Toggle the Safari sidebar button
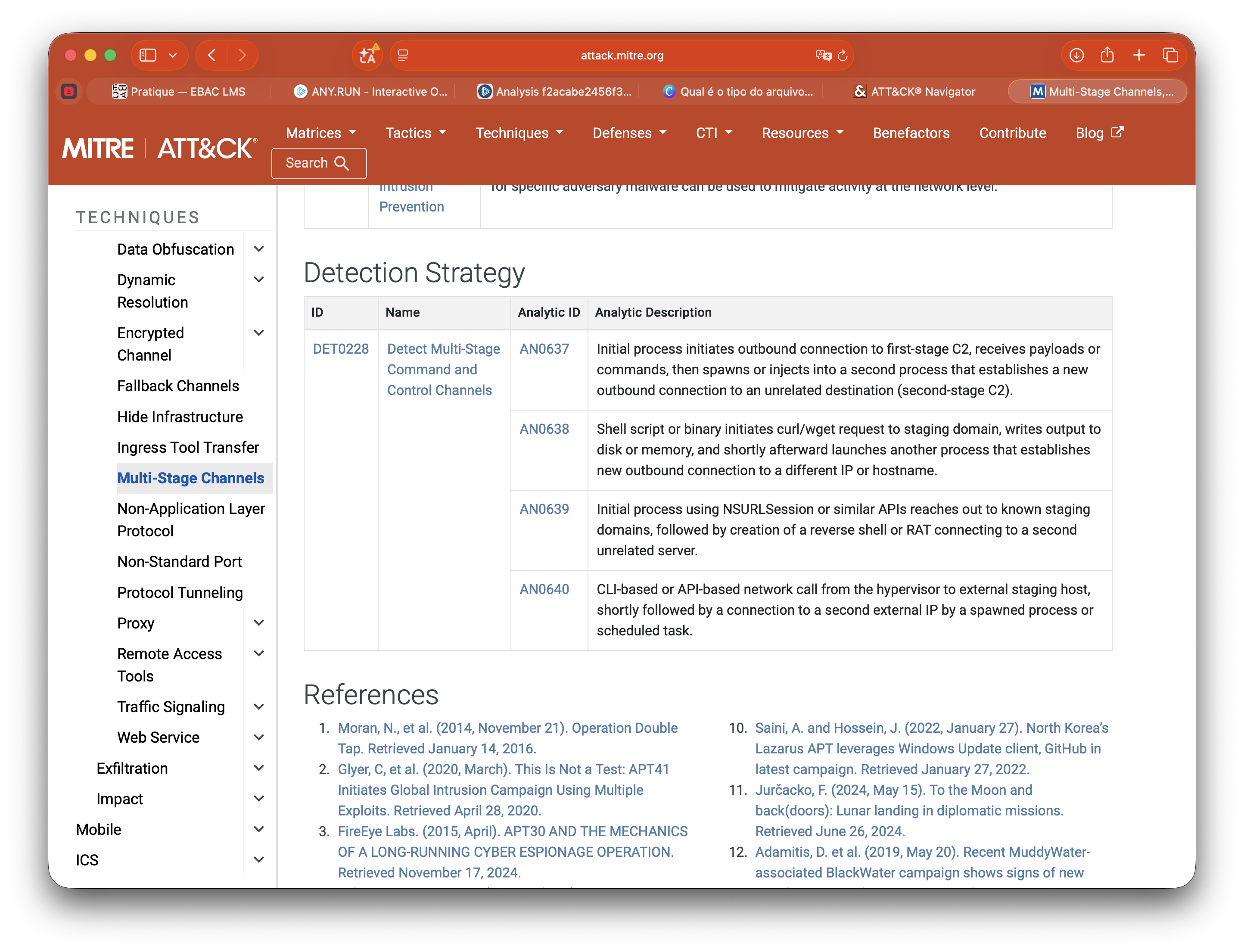Image resolution: width=1244 pixels, height=952 pixels. pos(148,55)
